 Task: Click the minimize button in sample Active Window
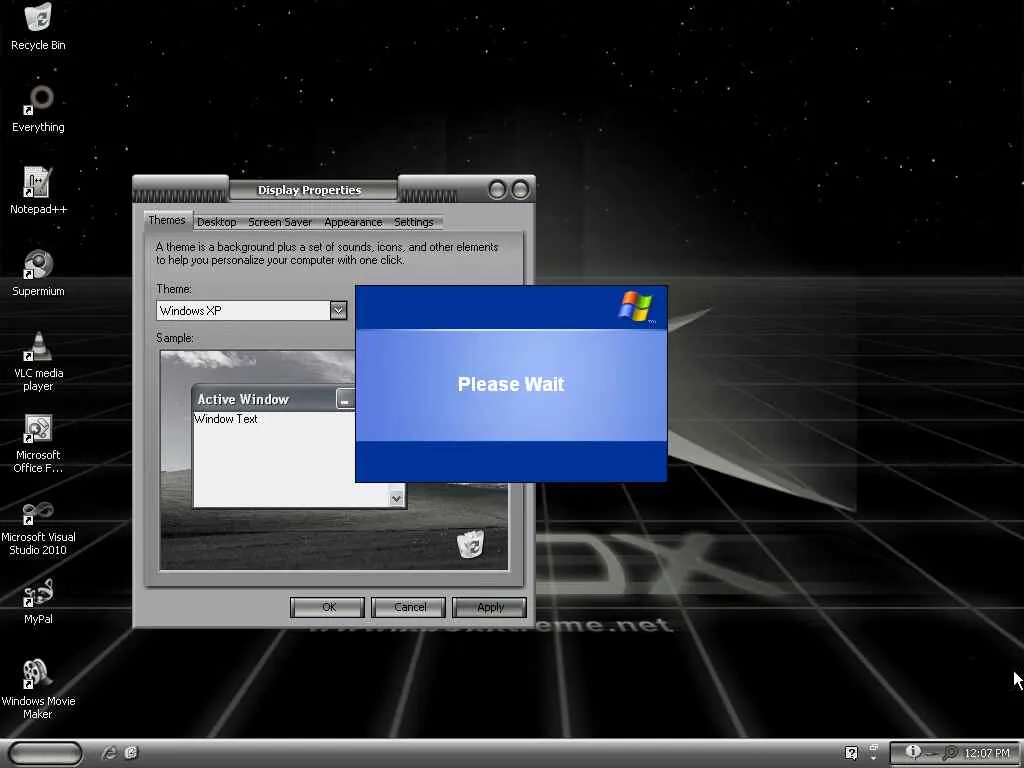click(345, 399)
